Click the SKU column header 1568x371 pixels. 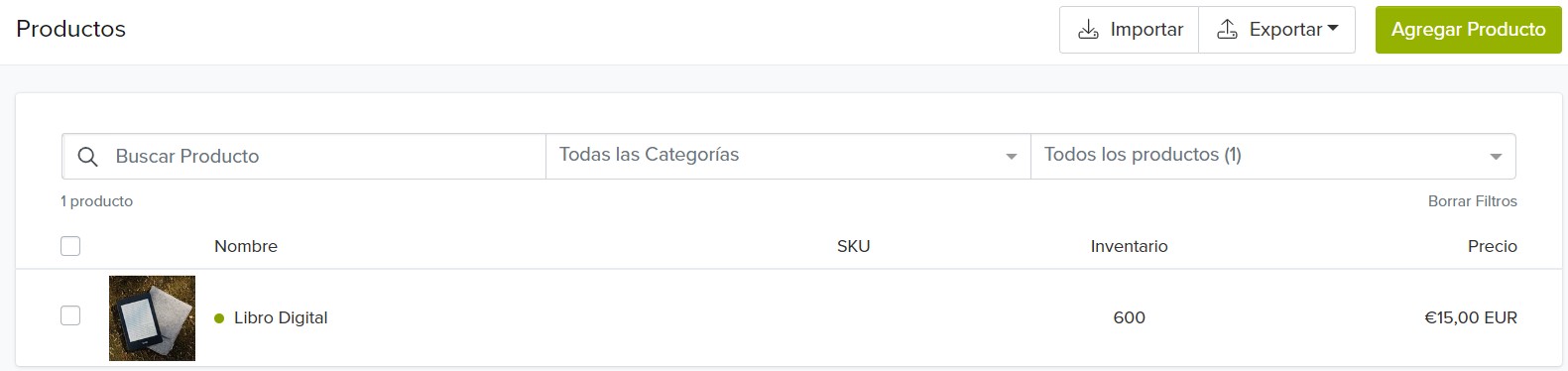(x=853, y=246)
